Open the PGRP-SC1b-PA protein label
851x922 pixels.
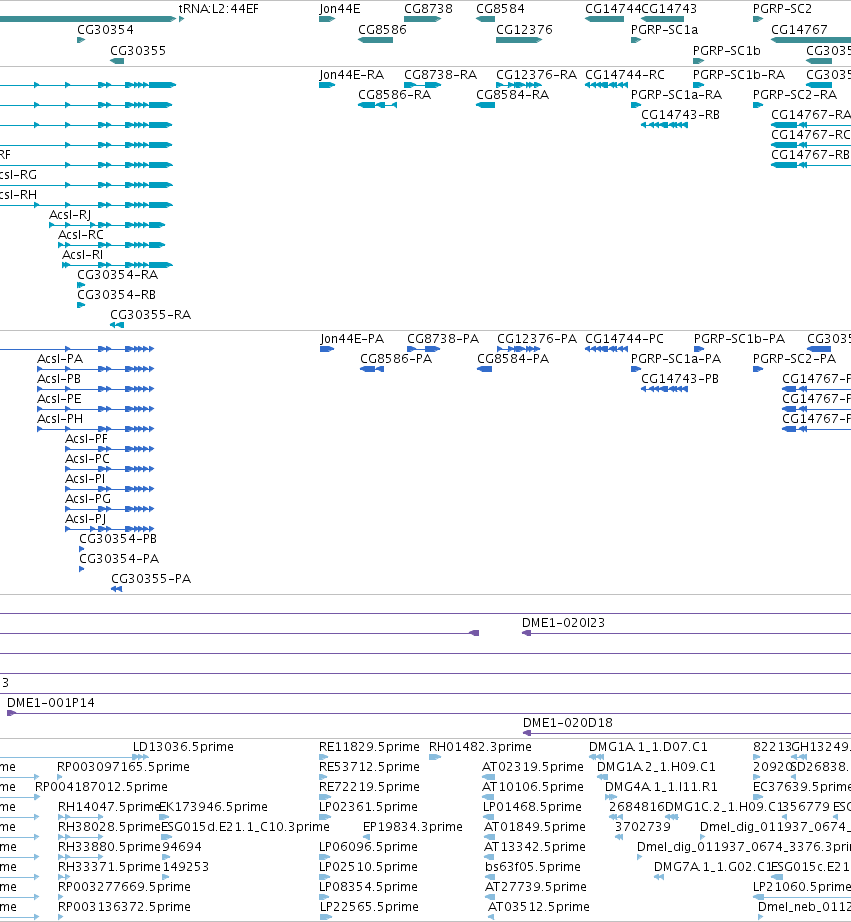(739, 339)
